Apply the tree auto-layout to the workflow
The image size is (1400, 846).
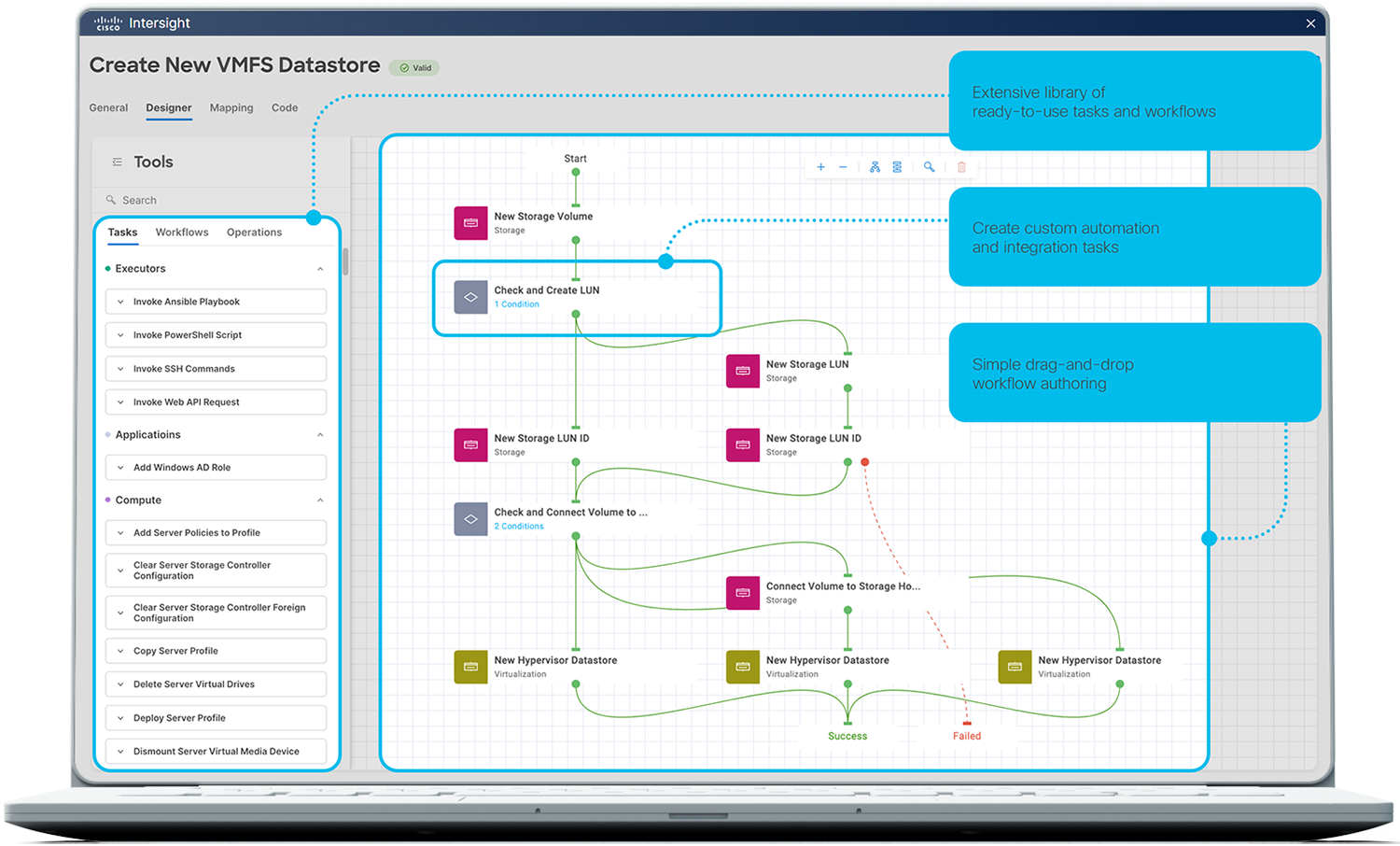pos(875,167)
